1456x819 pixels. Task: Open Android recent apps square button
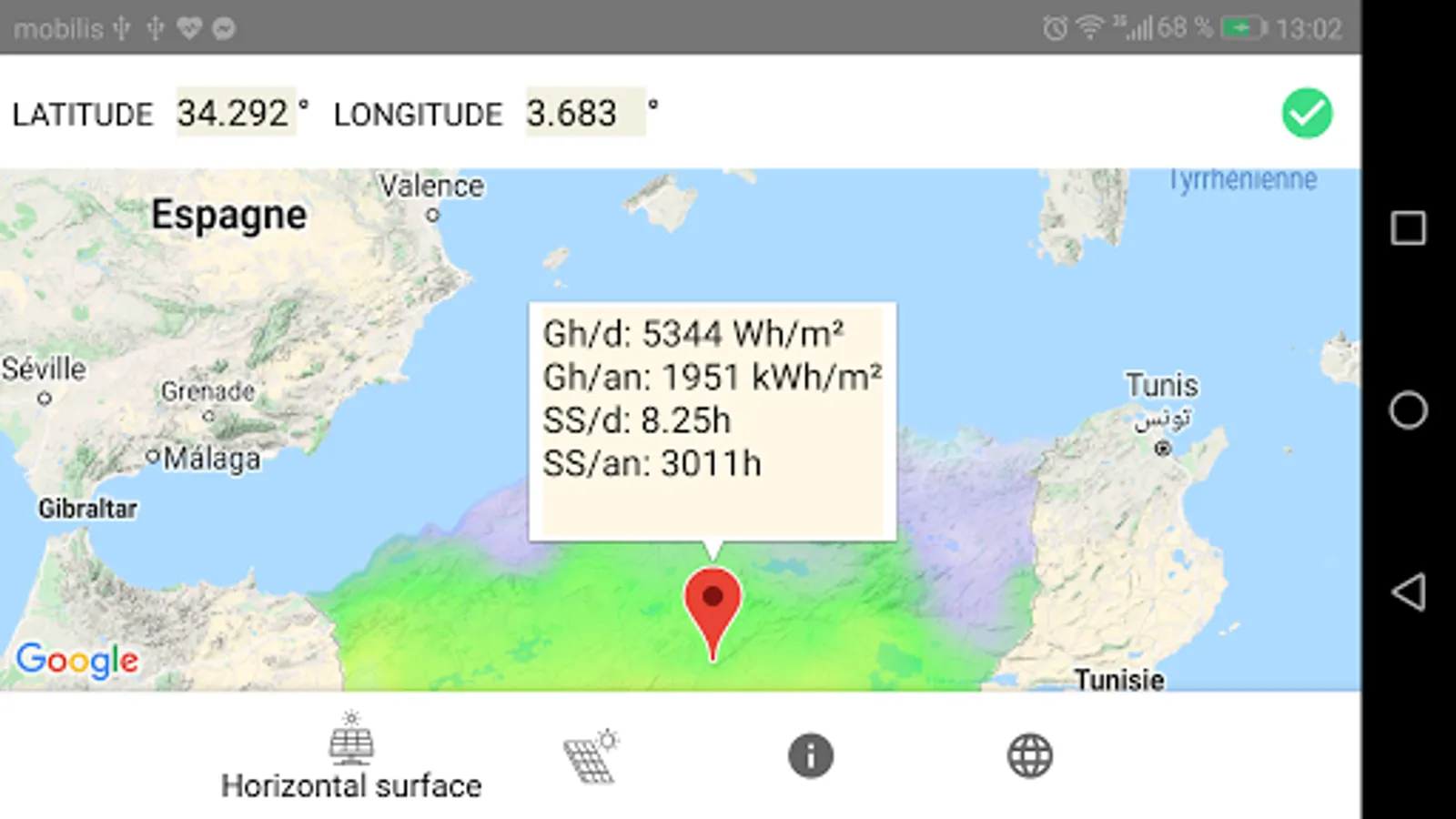tap(1408, 227)
